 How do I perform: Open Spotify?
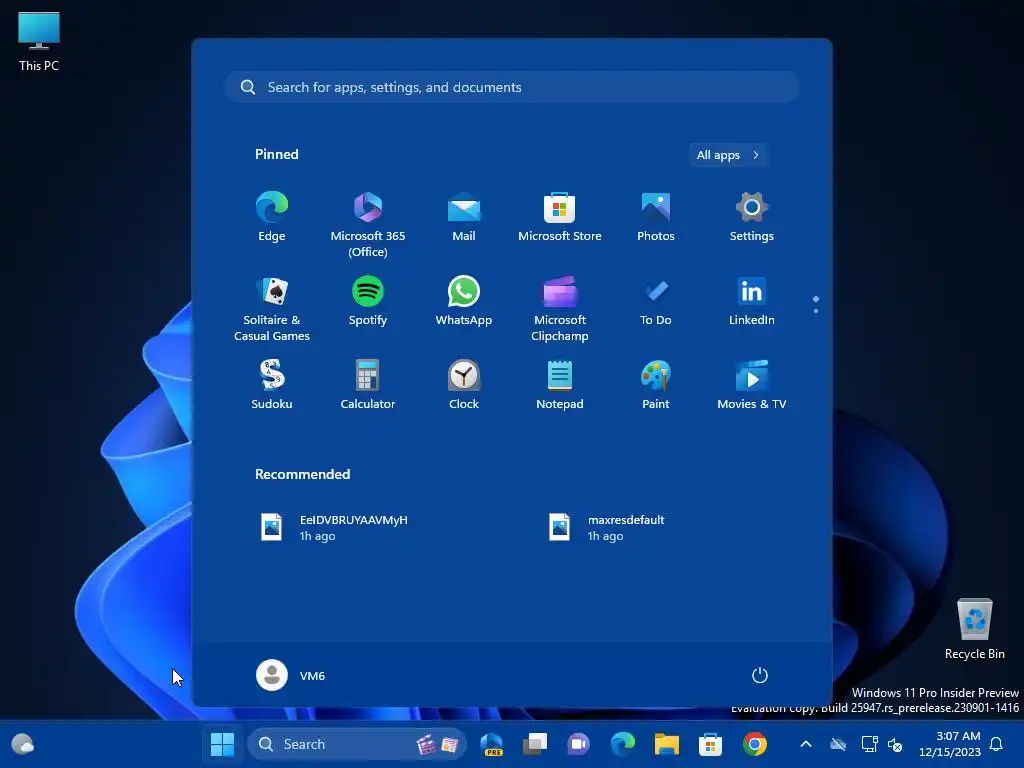[368, 302]
